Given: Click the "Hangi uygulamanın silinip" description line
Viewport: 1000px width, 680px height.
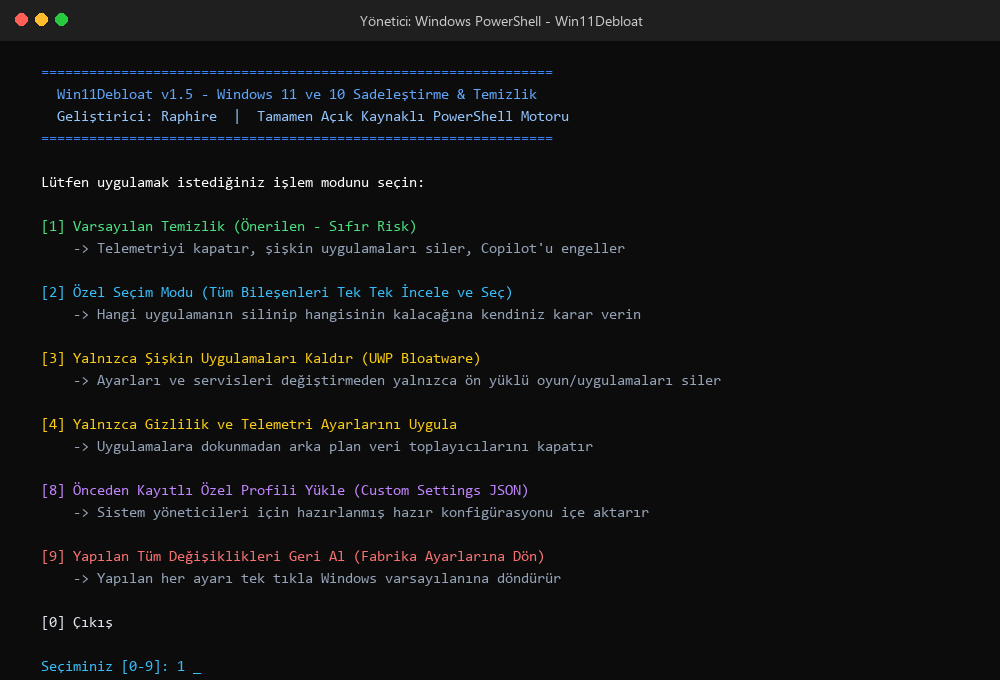Looking at the screenshot, I should (x=357, y=314).
